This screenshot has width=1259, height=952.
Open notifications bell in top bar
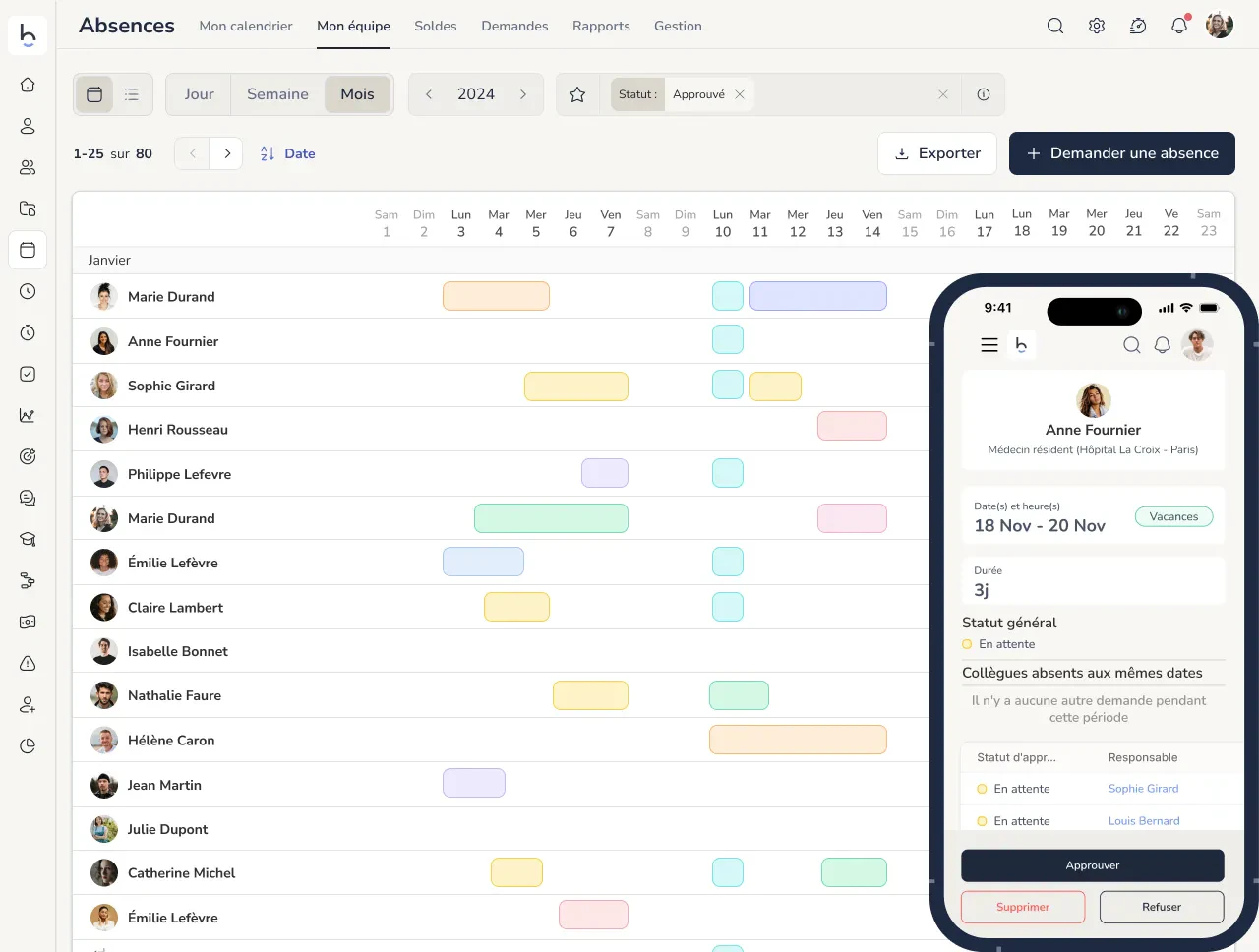coord(1179,26)
